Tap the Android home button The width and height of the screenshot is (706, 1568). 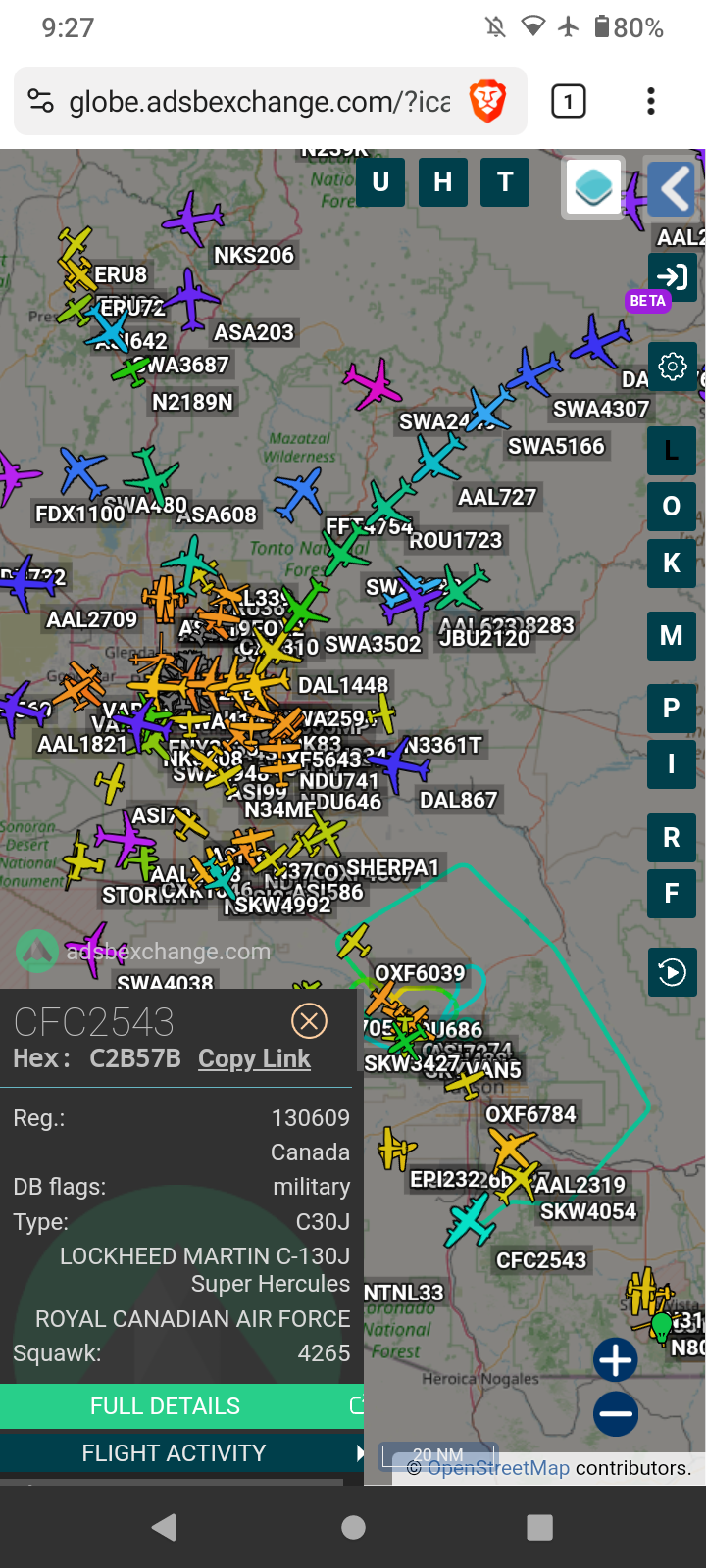pyautogui.click(x=353, y=1527)
